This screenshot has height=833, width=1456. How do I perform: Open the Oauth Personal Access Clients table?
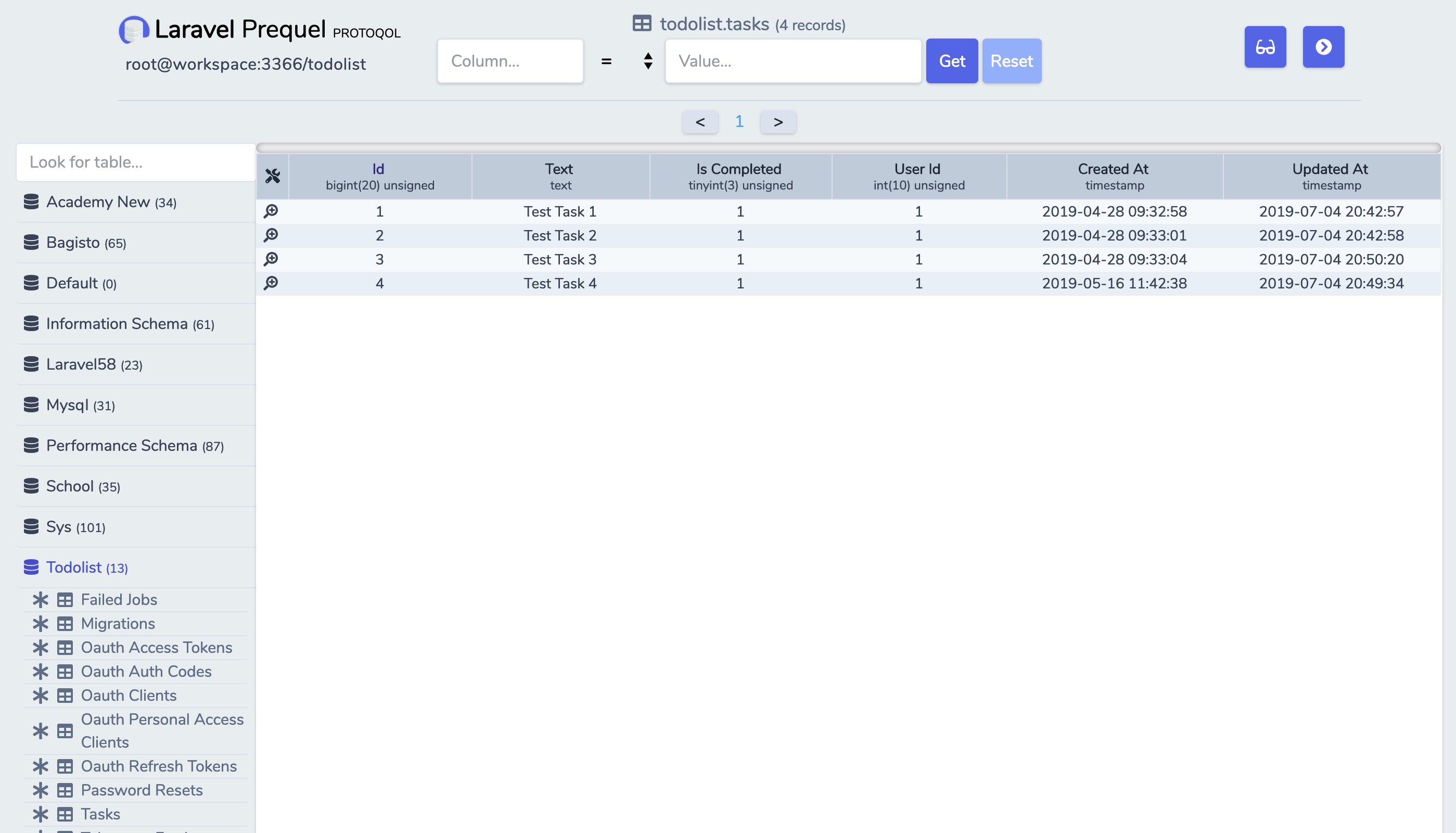pos(162,731)
